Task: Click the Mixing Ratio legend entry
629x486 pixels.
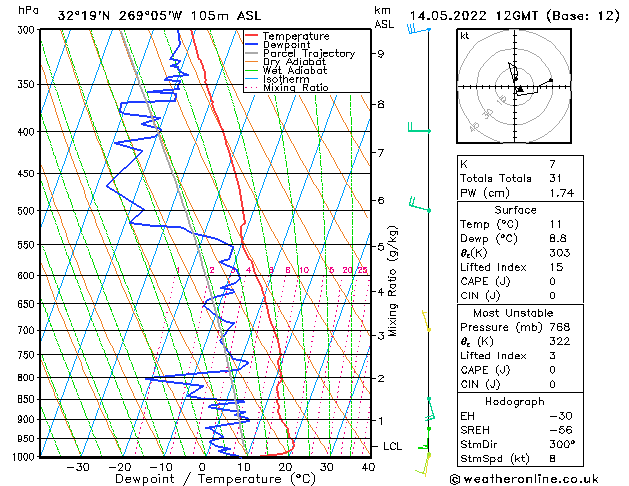Action: click(x=296, y=88)
